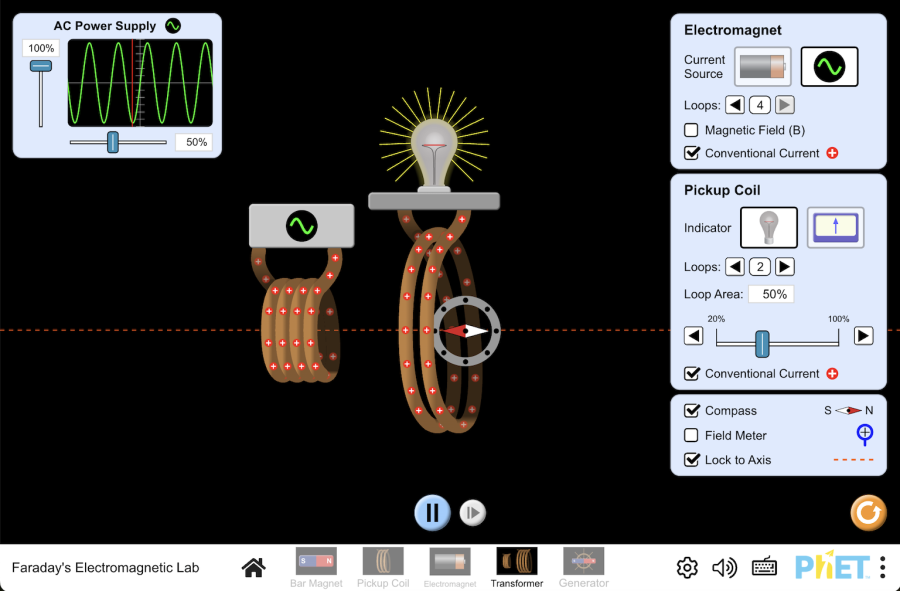Image resolution: width=900 pixels, height=591 pixels.
Task: Open the settings gear
Action: (x=687, y=568)
